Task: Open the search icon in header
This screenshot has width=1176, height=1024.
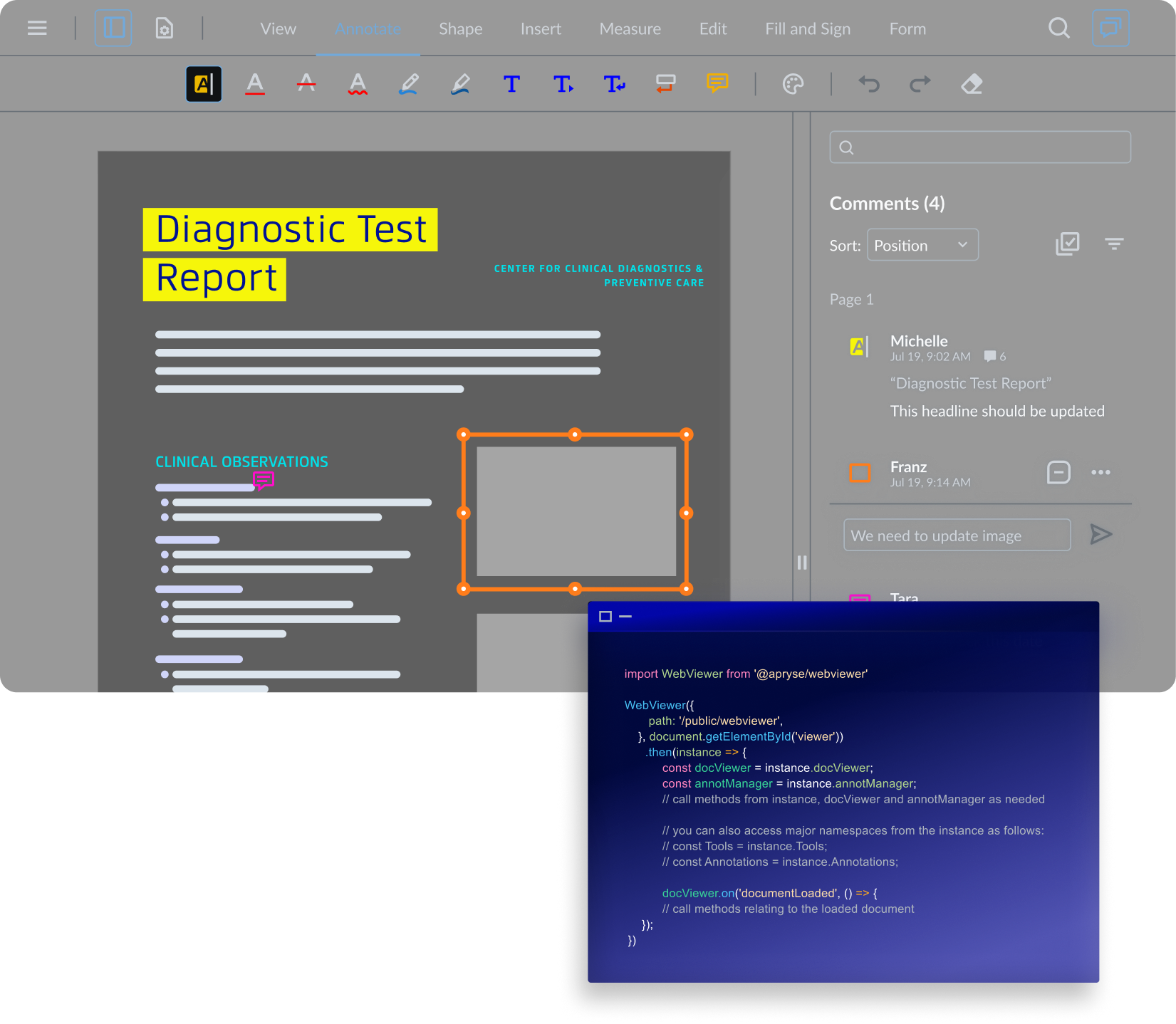Action: pos(1059,28)
